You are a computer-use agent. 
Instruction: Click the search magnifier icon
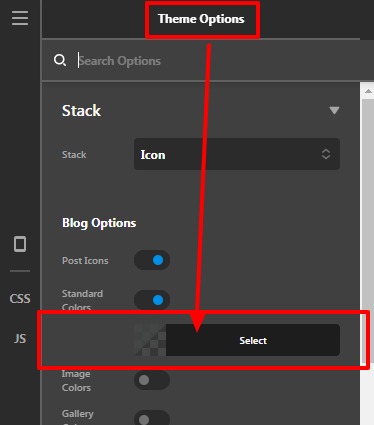(x=60, y=60)
